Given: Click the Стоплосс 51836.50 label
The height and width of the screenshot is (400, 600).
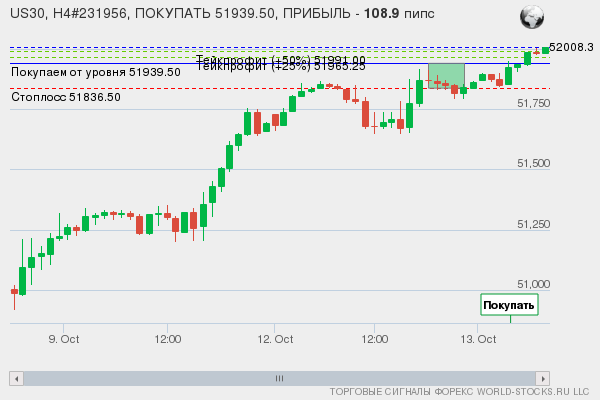Looking at the screenshot, I should [66, 97].
